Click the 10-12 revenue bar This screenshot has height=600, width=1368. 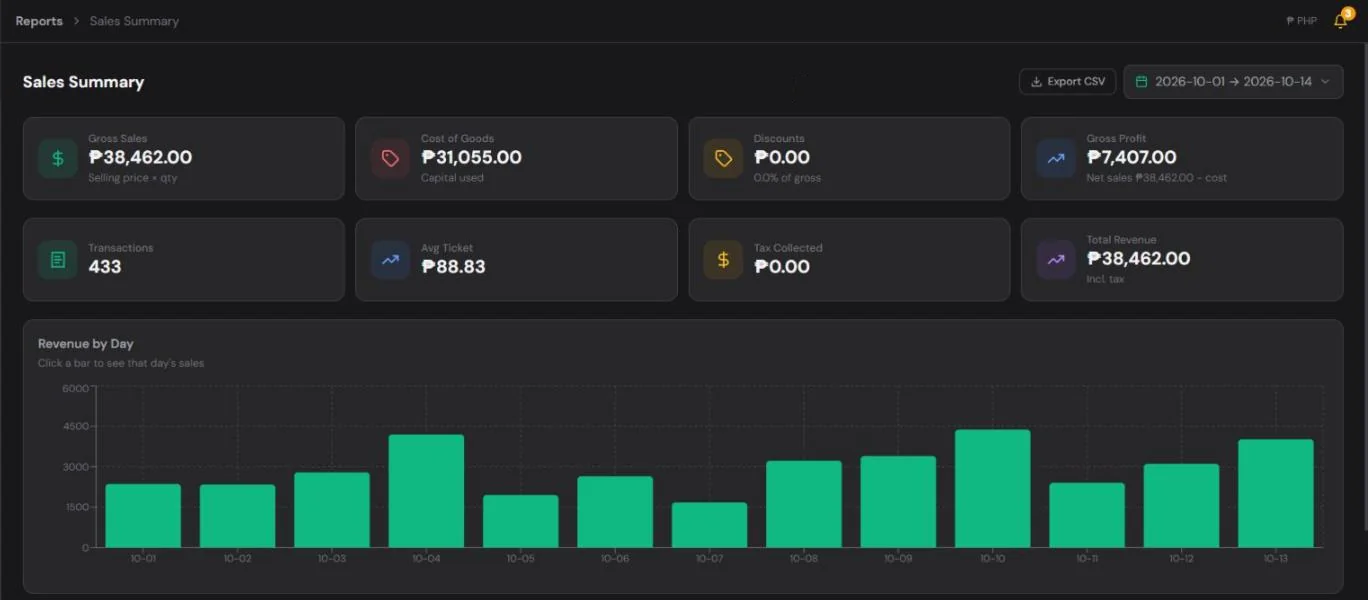pos(1181,506)
